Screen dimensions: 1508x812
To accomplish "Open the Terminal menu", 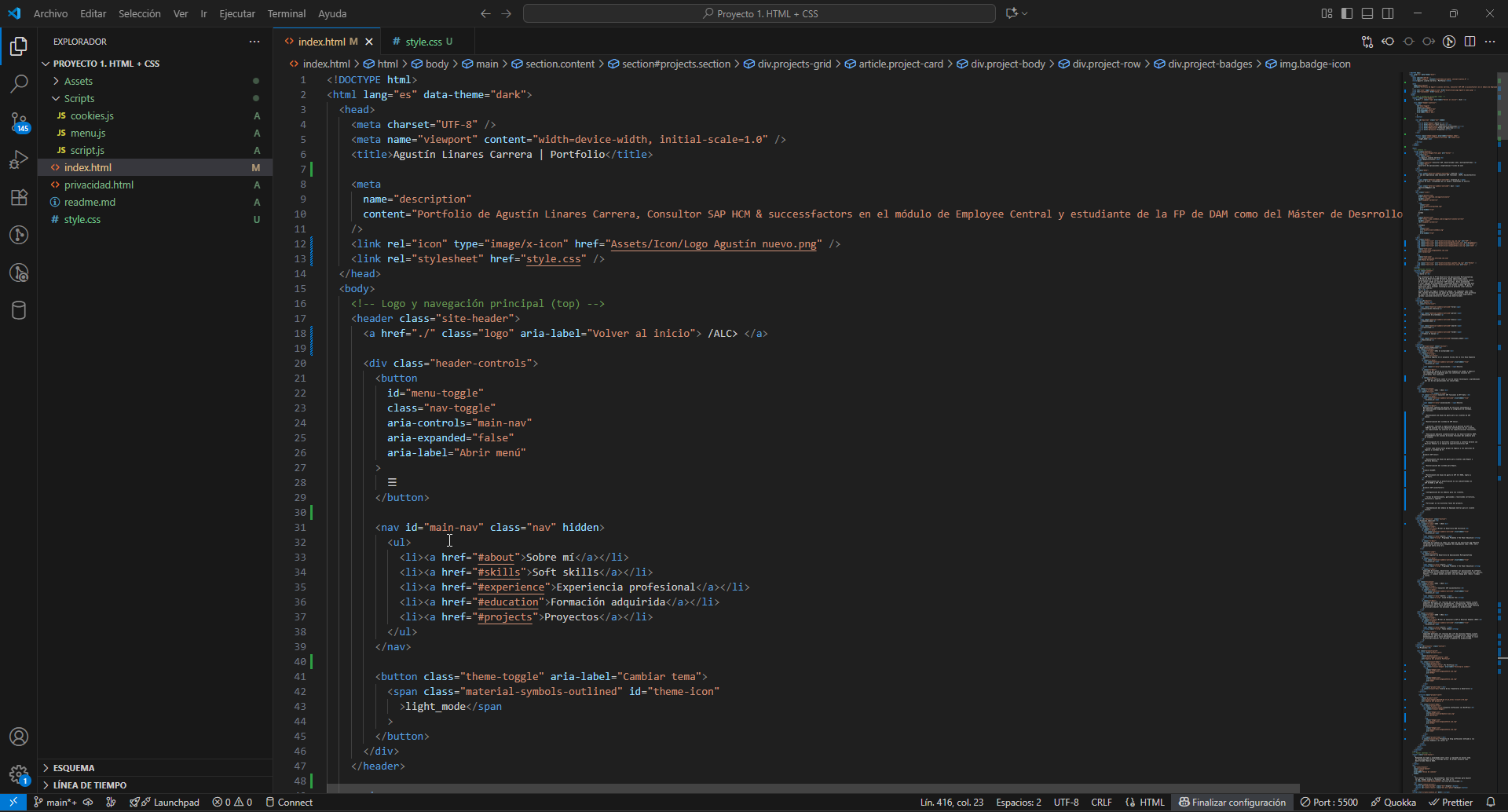I will (286, 13).
